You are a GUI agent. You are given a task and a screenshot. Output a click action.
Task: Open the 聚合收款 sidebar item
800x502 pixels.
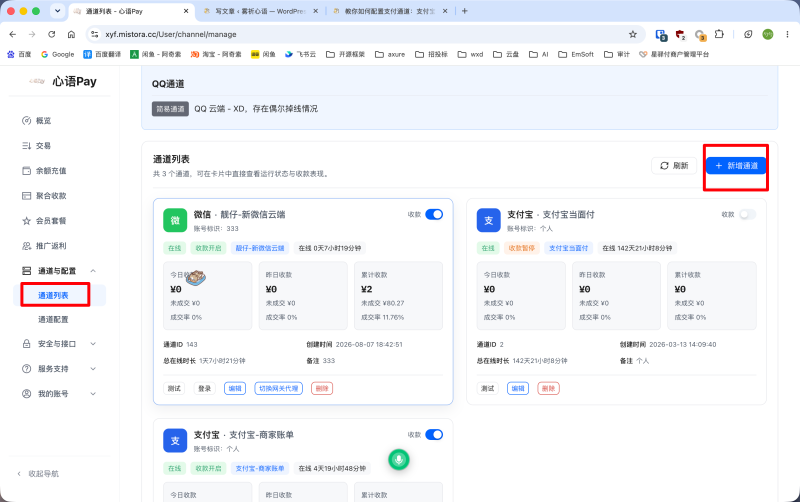coord(44,195)
